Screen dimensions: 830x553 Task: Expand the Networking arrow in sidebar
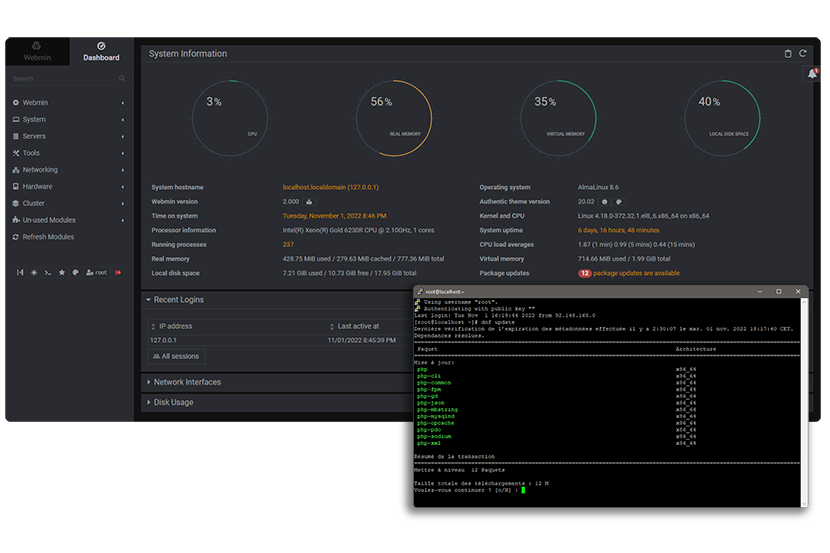click(123, 170)
